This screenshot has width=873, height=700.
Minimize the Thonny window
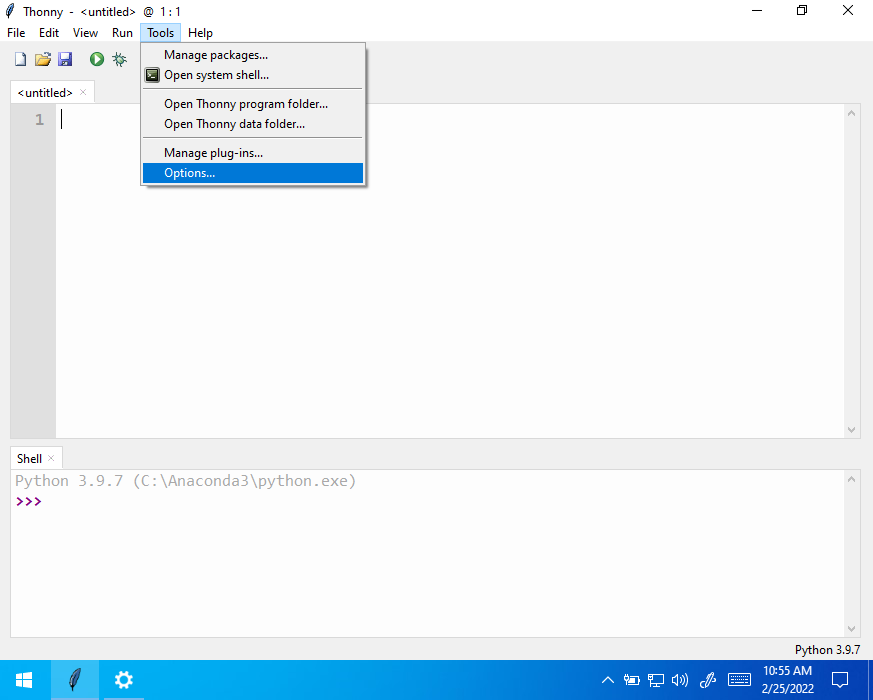(756, 11)
